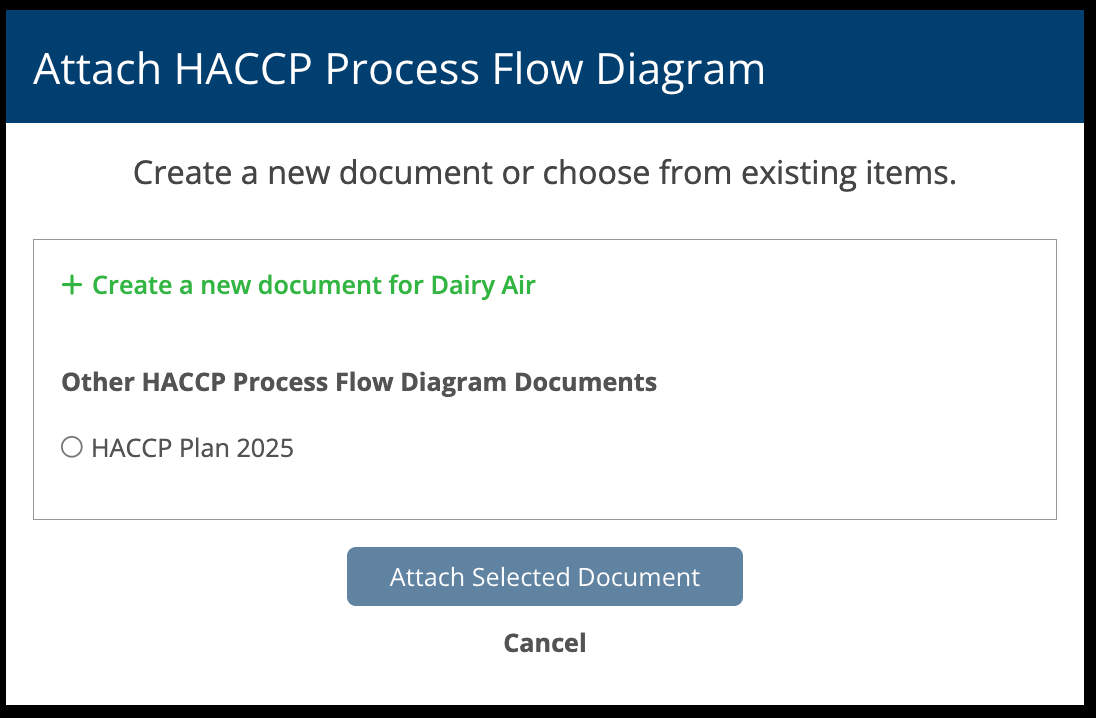Select the HACCP Plan 2025 radio button
The width and height of the screenshot is (1096, 718).
pyautogui.click(x=72, y=447)
